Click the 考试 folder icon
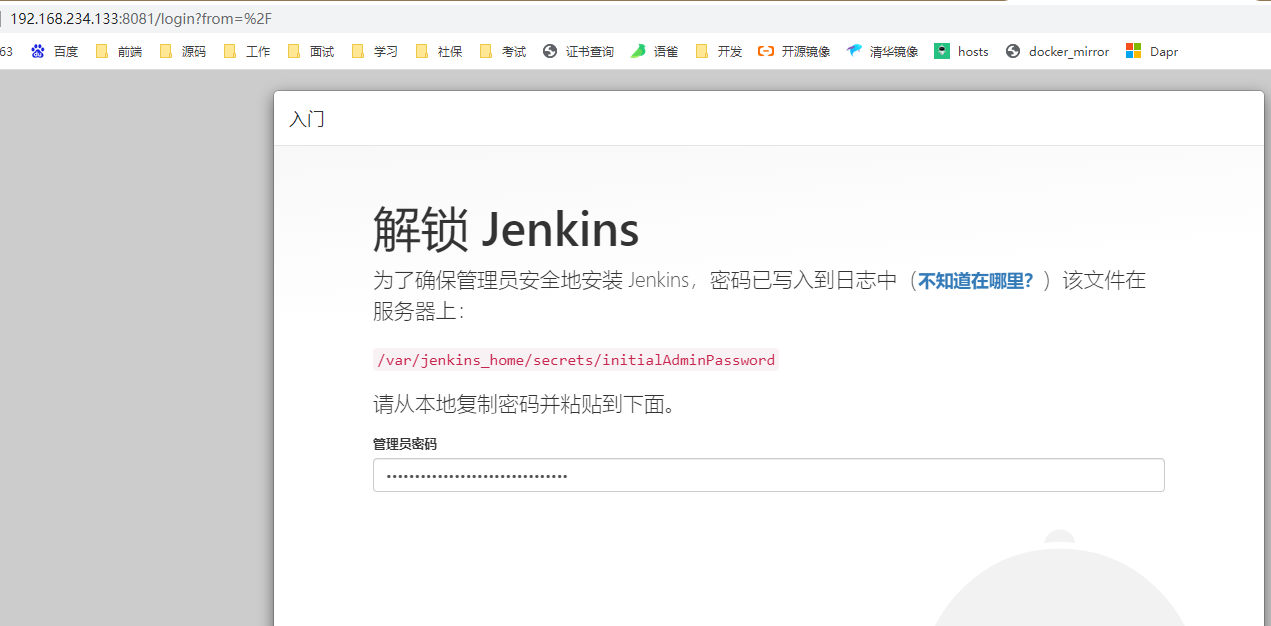Image resolution: width=1271 pixels, height=626 pixels. [x=486, y=51]
